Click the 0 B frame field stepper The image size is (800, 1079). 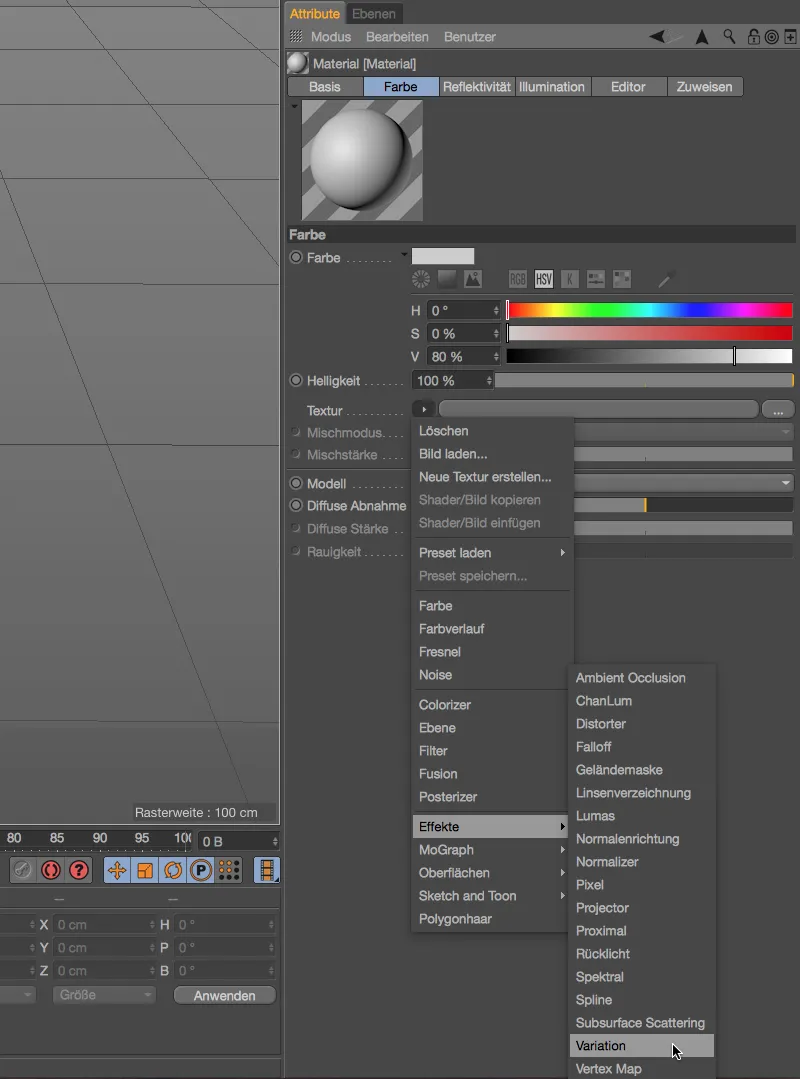(x=275, y=842)
